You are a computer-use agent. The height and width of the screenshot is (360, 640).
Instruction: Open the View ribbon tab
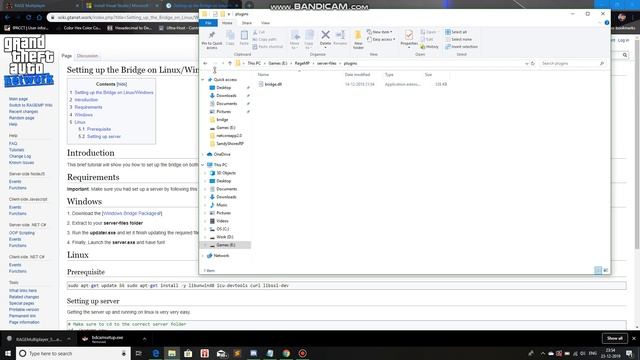point(265,23)
